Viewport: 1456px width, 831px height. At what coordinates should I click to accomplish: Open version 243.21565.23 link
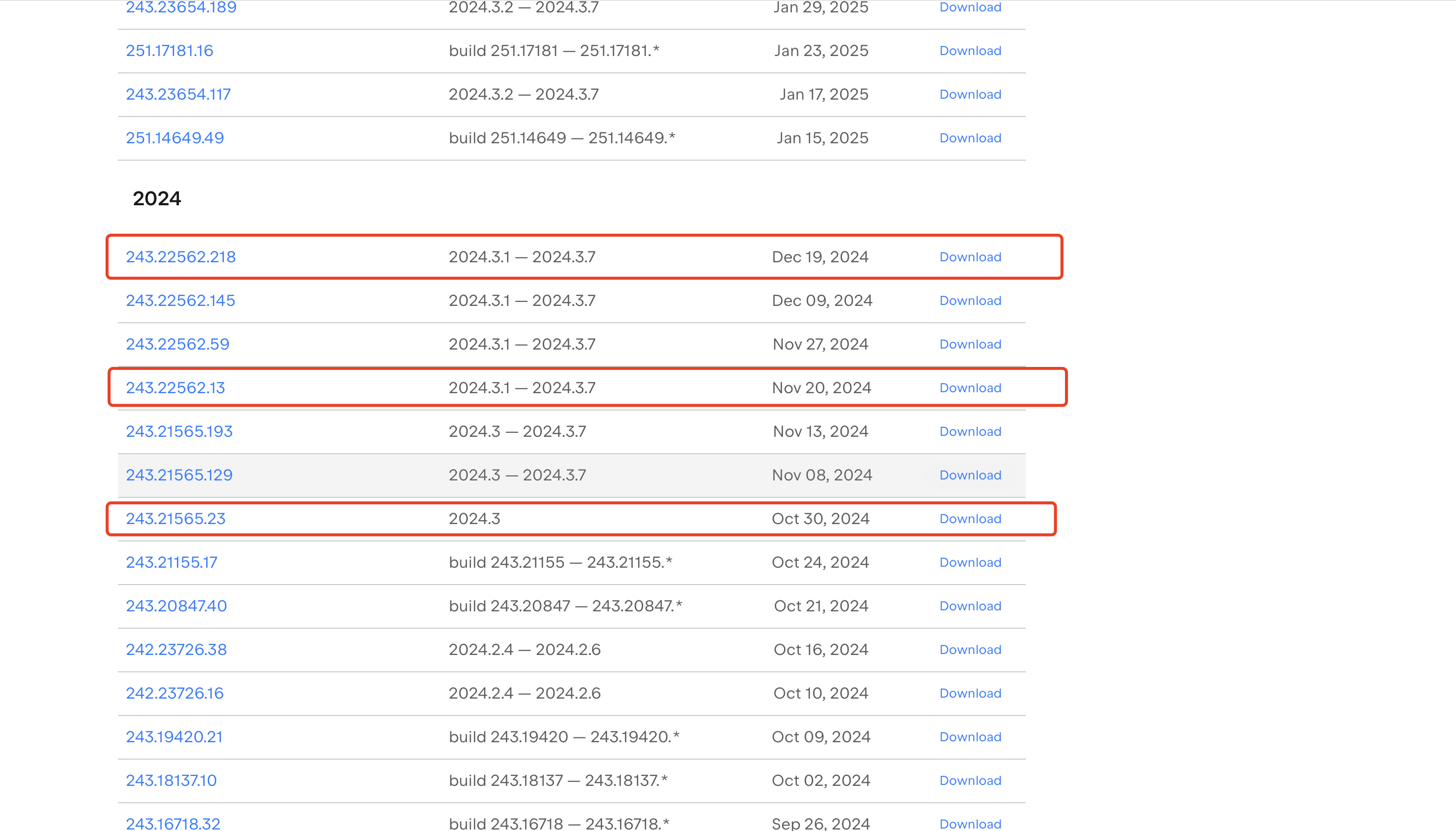tap(175, 519)
